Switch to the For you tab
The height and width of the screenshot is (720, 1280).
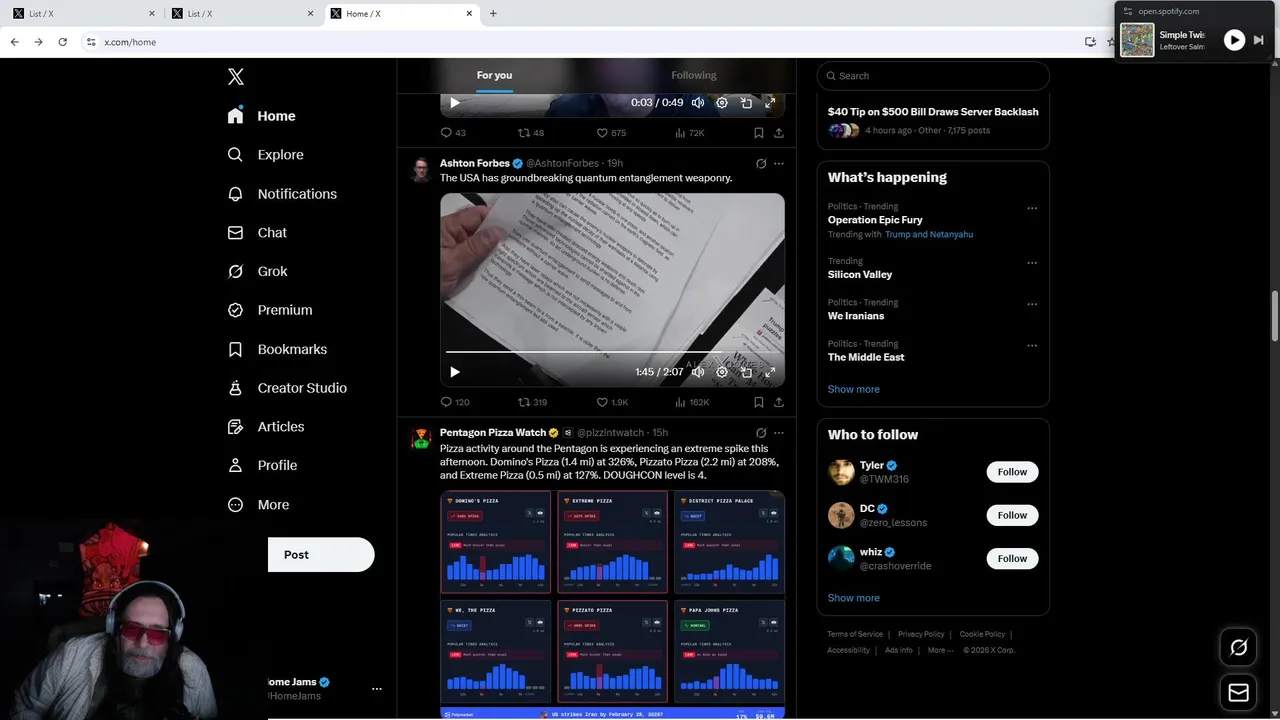tap(494, 75)
